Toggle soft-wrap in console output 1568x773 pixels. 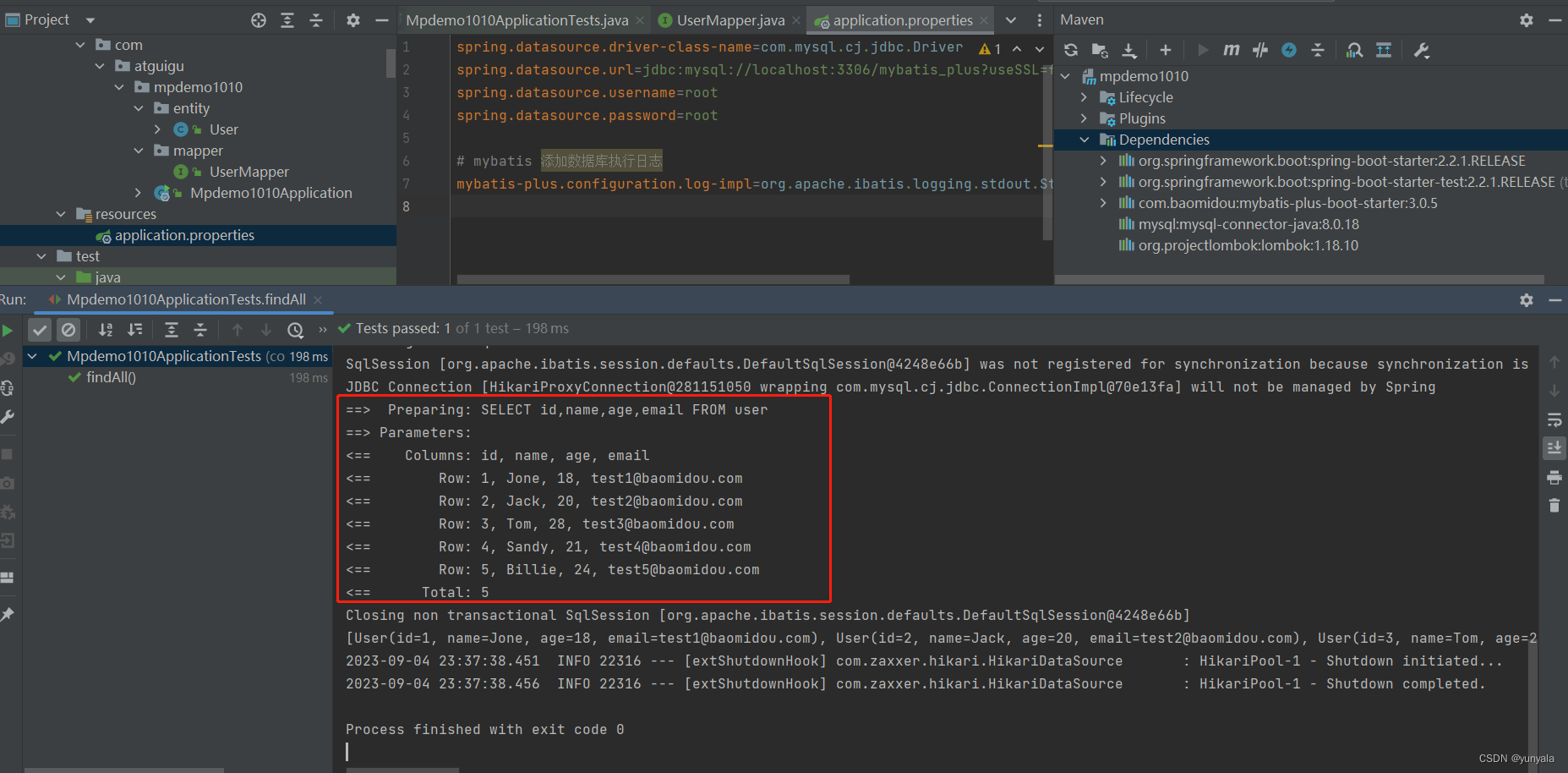(x=1554, y=419)
